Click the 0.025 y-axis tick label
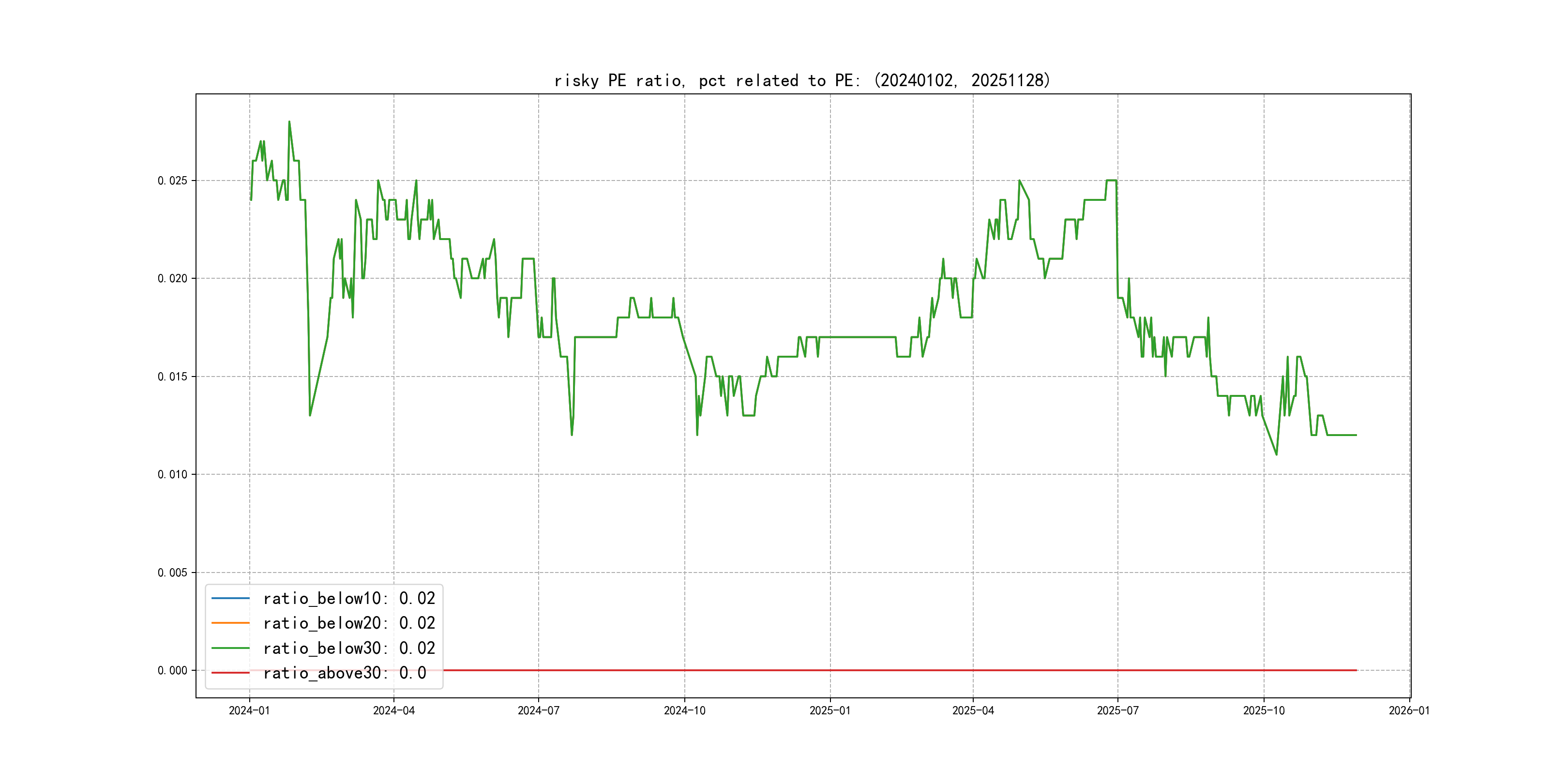The height and width of the screenshot is (784, 1568). pyautogui.click(x=172, y=181)
